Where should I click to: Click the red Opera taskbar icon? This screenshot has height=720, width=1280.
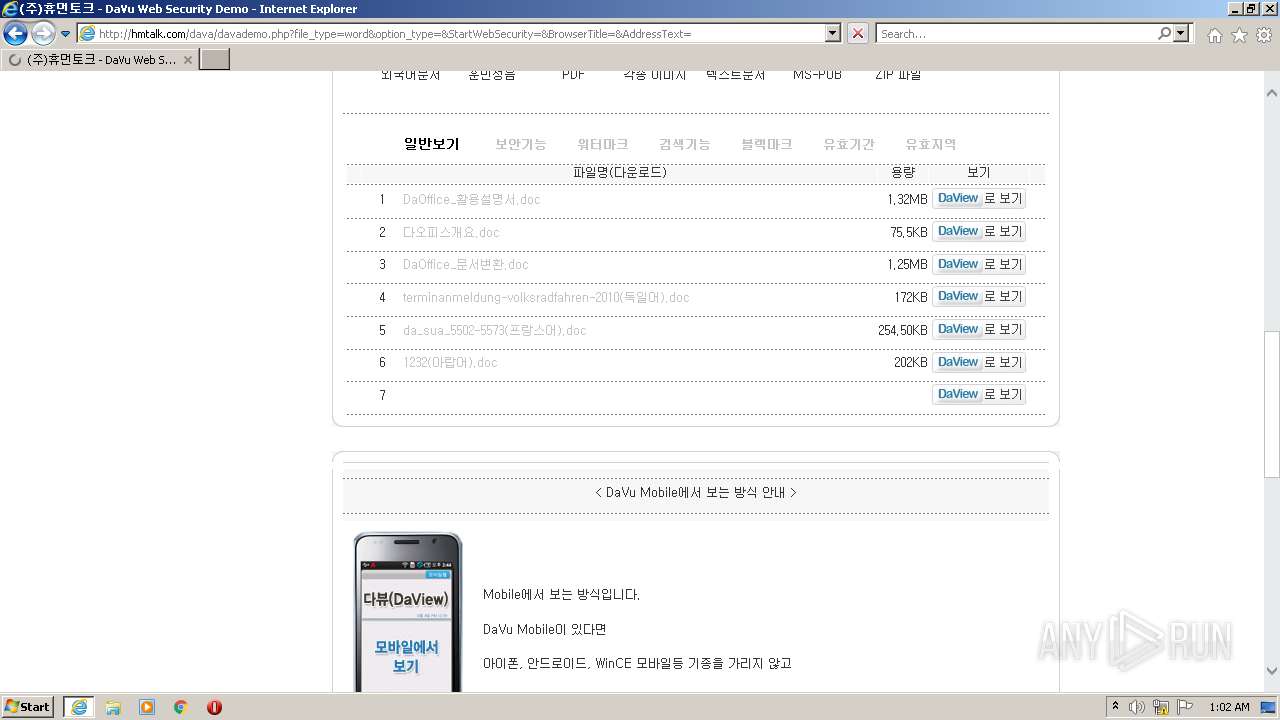(x=214, y=707)
